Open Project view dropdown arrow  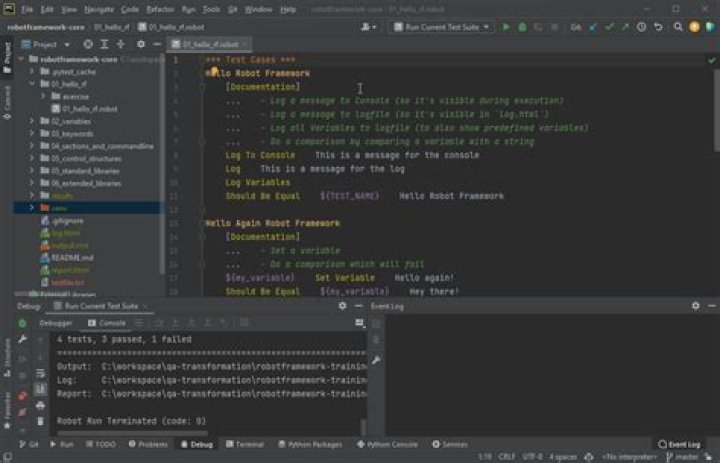pyautogui.click(x=67, y=45)
